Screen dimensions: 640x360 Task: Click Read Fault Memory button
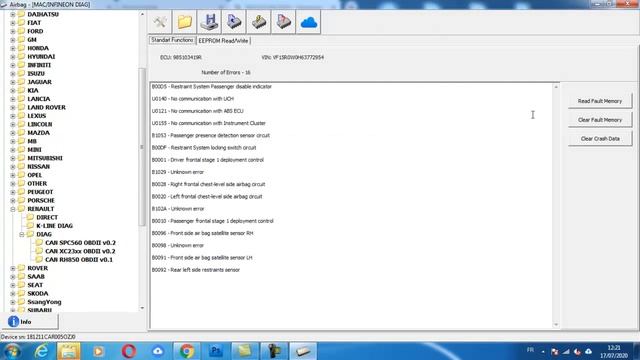(x=600, y=101)
